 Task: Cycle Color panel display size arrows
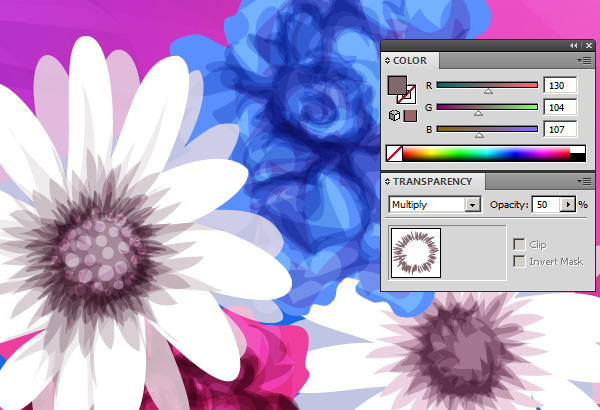(x=388, y=61)
